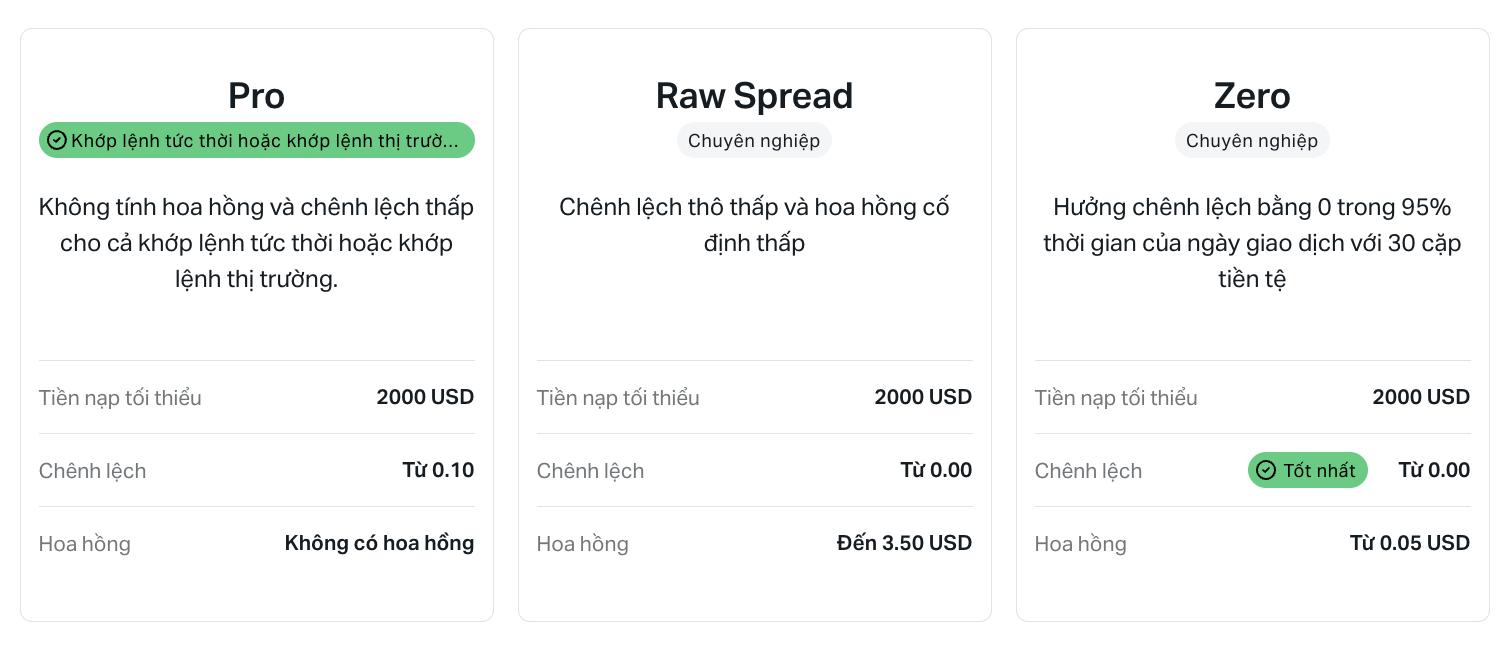
Task: Click Raw Spread commission Đến 3.50 USD
Action: [904, 543]
